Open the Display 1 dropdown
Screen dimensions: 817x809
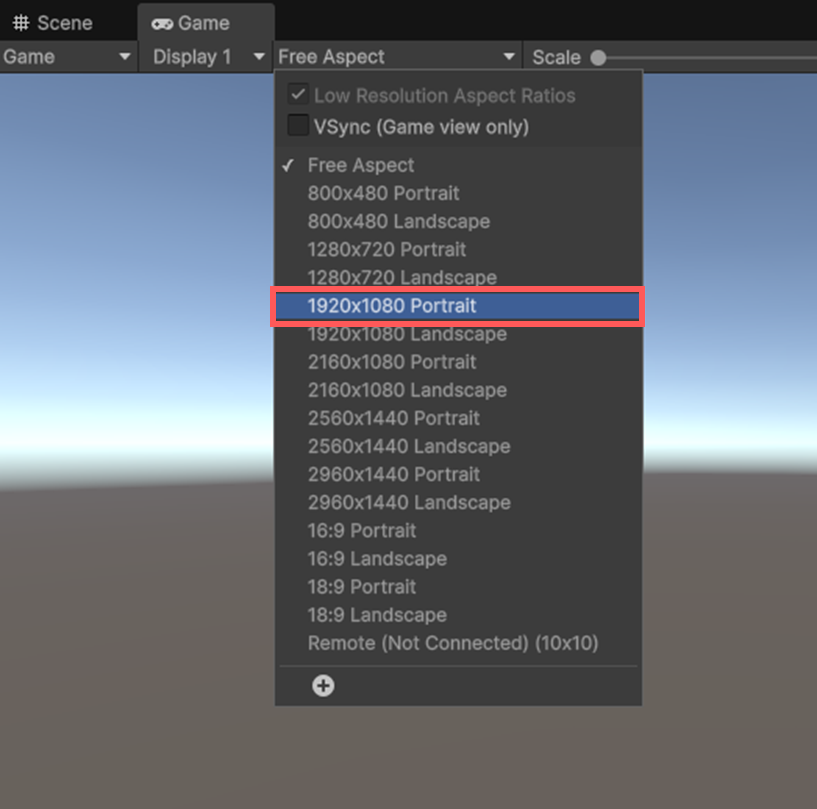209,57
